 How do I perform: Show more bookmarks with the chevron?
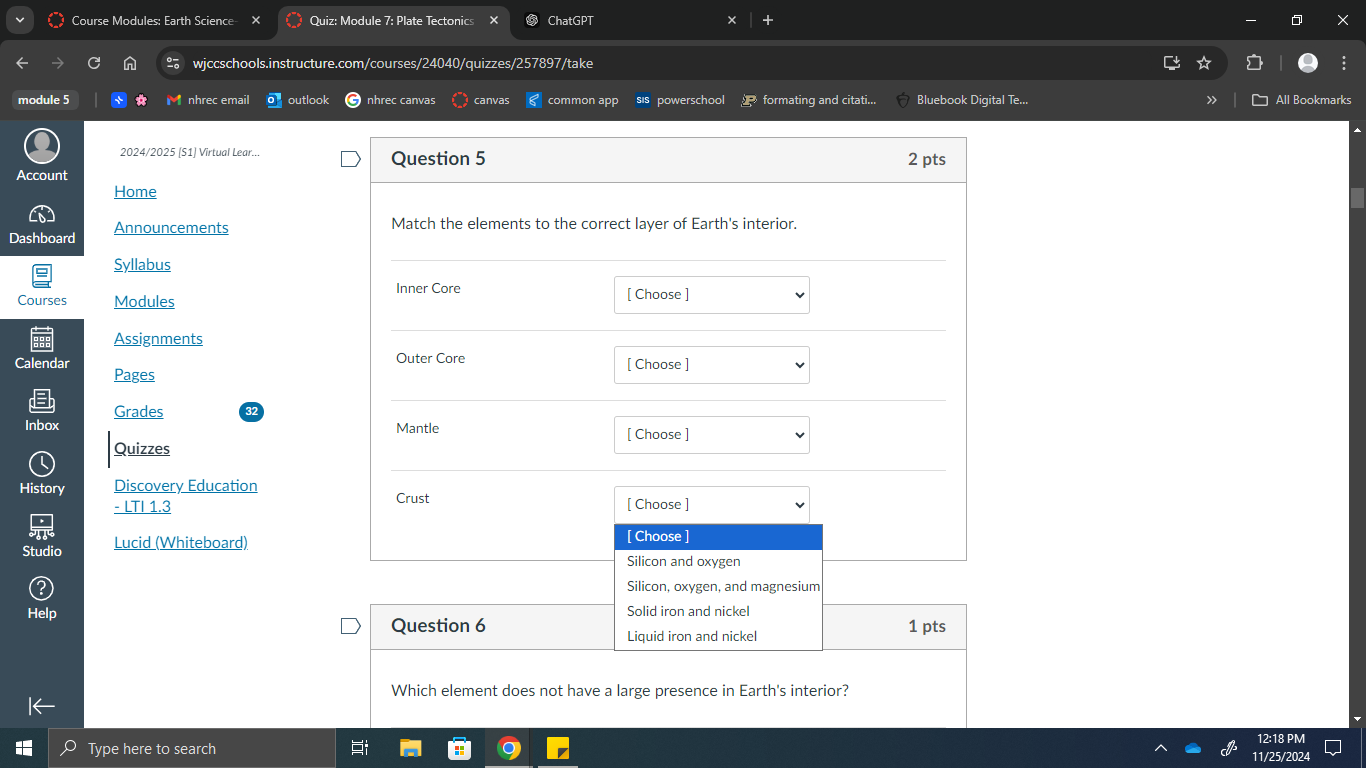coord(1212,100)
